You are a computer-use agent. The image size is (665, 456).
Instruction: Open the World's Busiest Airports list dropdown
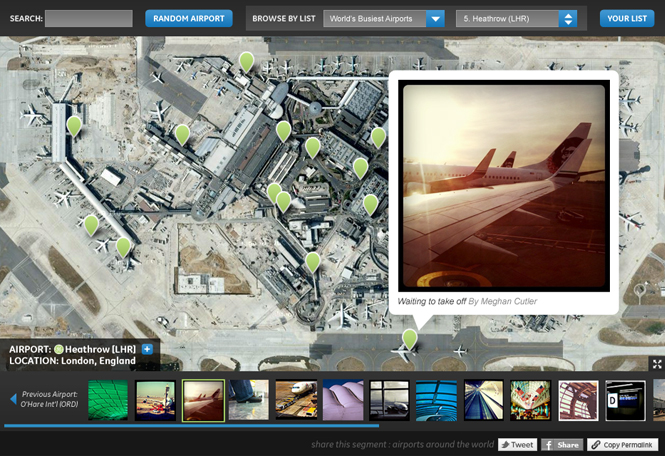point(384,18)
